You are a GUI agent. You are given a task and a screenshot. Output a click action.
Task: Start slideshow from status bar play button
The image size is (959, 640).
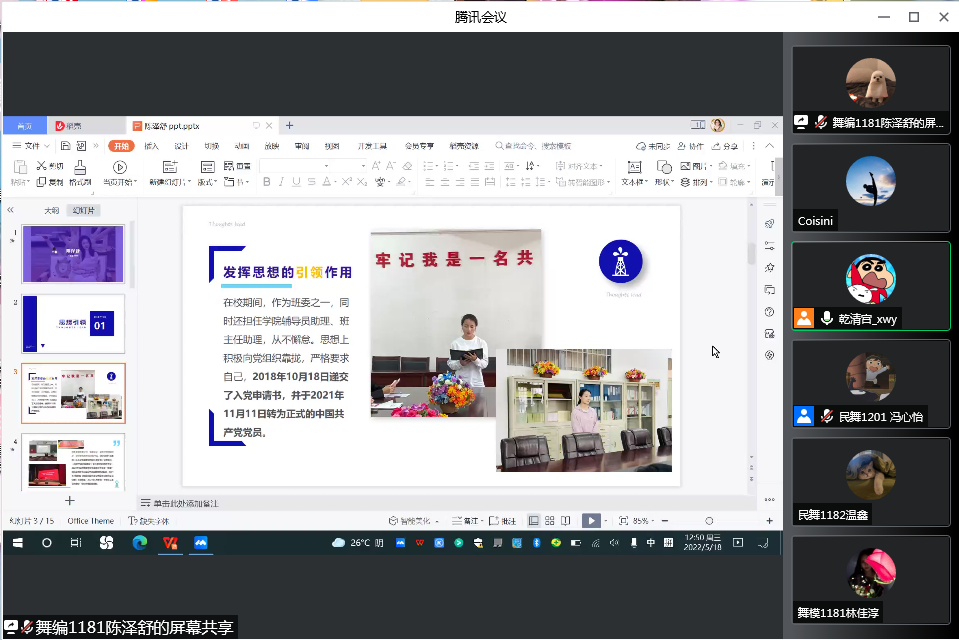[591, 520]
